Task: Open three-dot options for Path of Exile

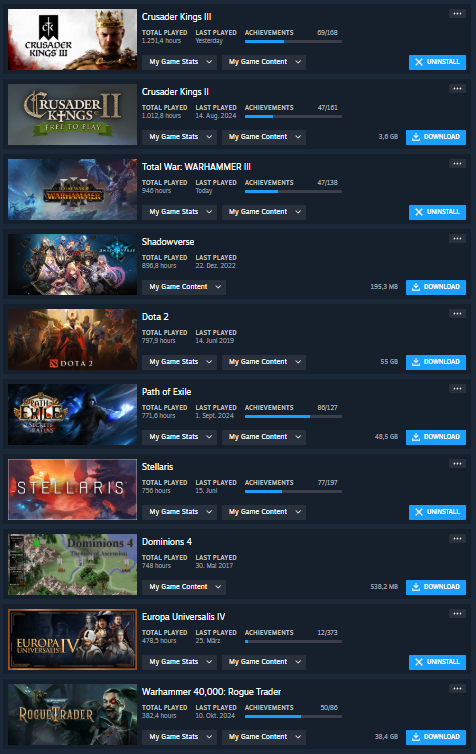Action: [x=457, y=389]
